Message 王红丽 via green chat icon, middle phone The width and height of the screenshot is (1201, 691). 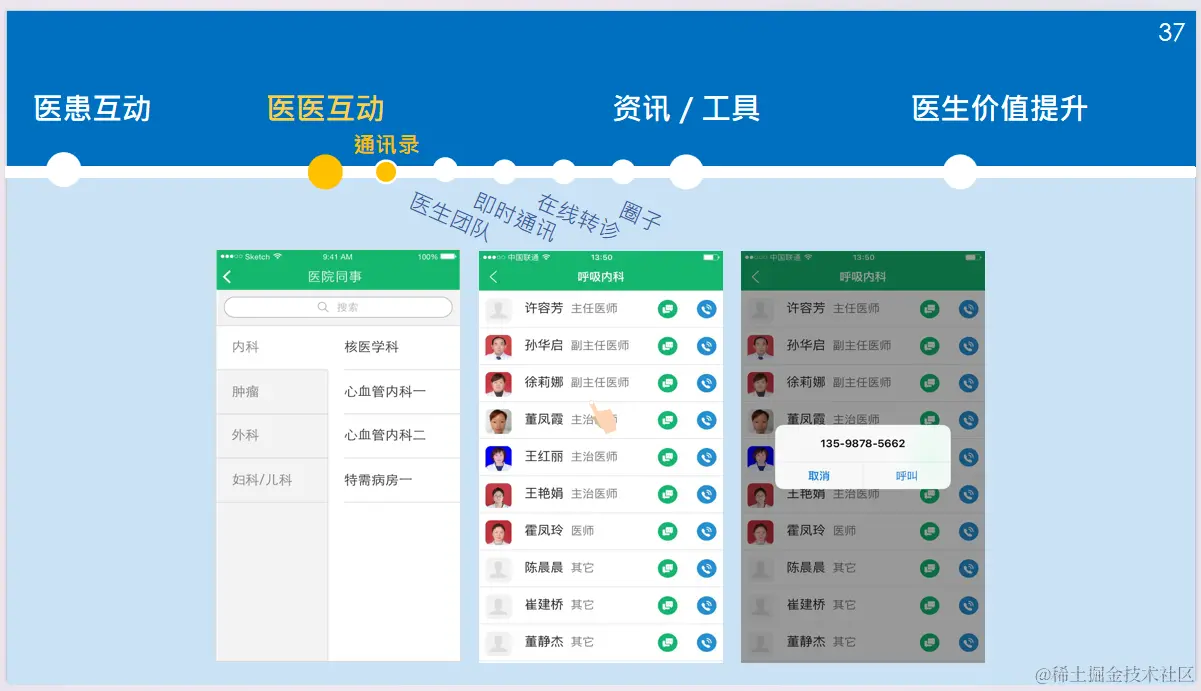pyautogui.click(x=668, y=457)
